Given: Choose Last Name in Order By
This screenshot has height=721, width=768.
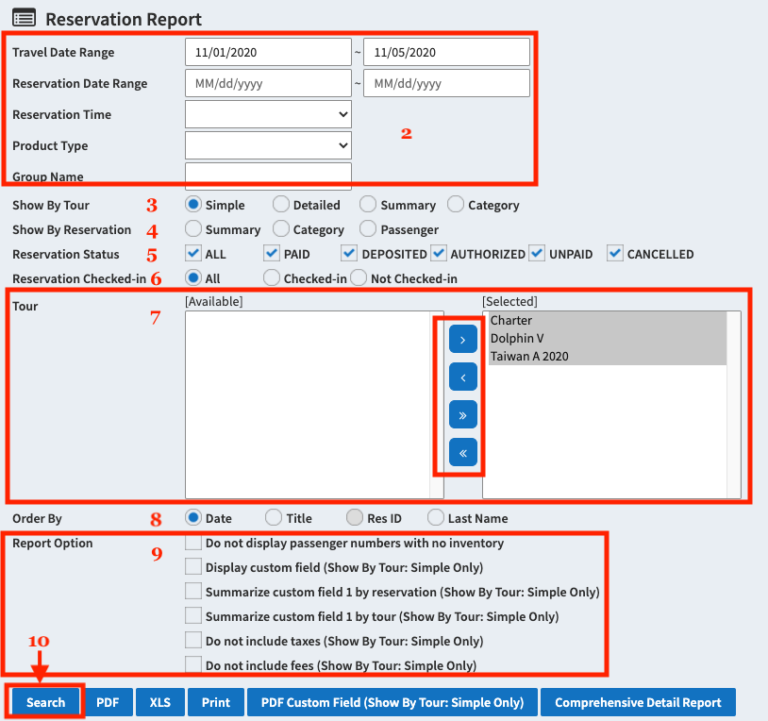Looking at the screenshot, I should click(x=436, y=518).
